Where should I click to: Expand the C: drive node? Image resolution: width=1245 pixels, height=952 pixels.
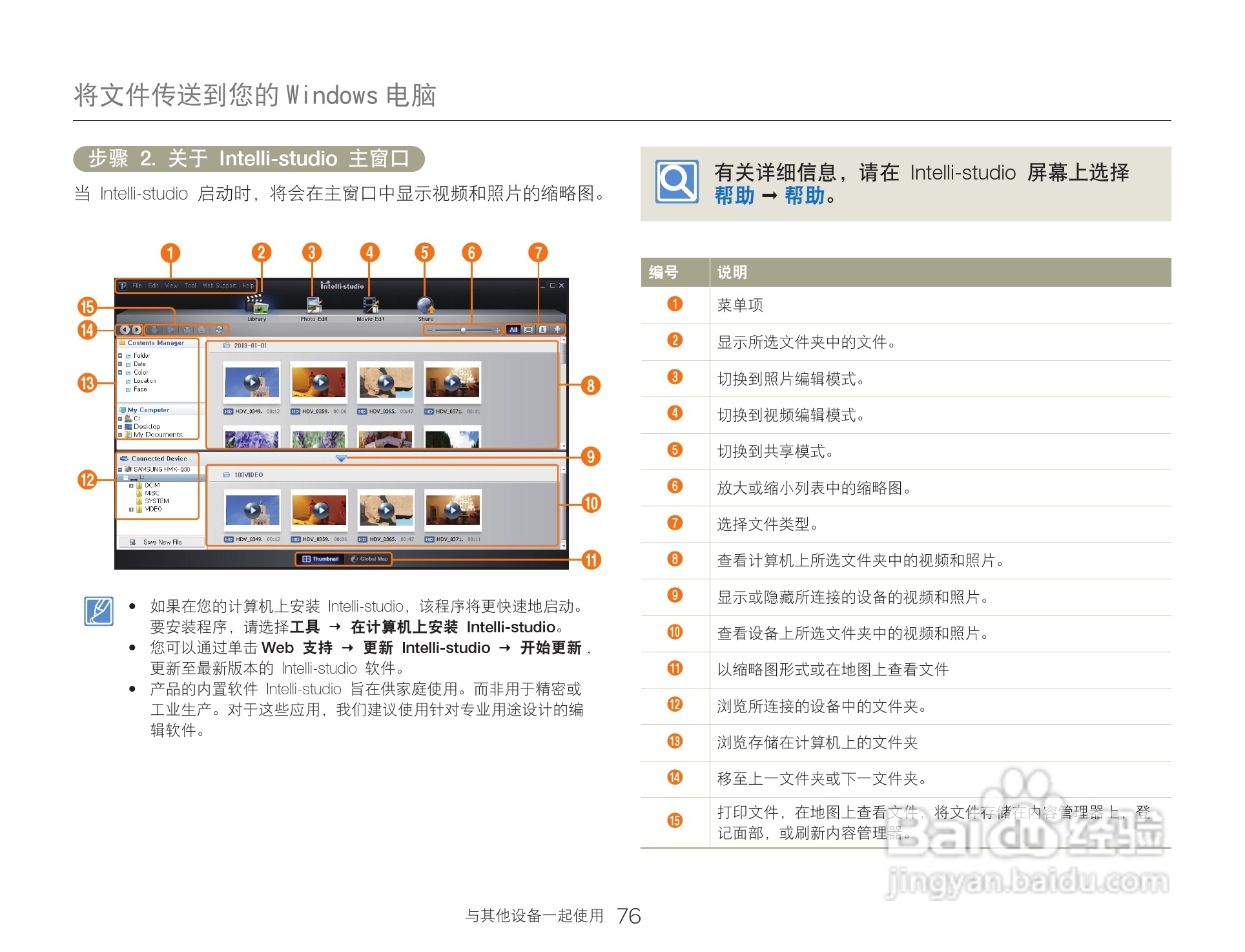click(120, 419)
